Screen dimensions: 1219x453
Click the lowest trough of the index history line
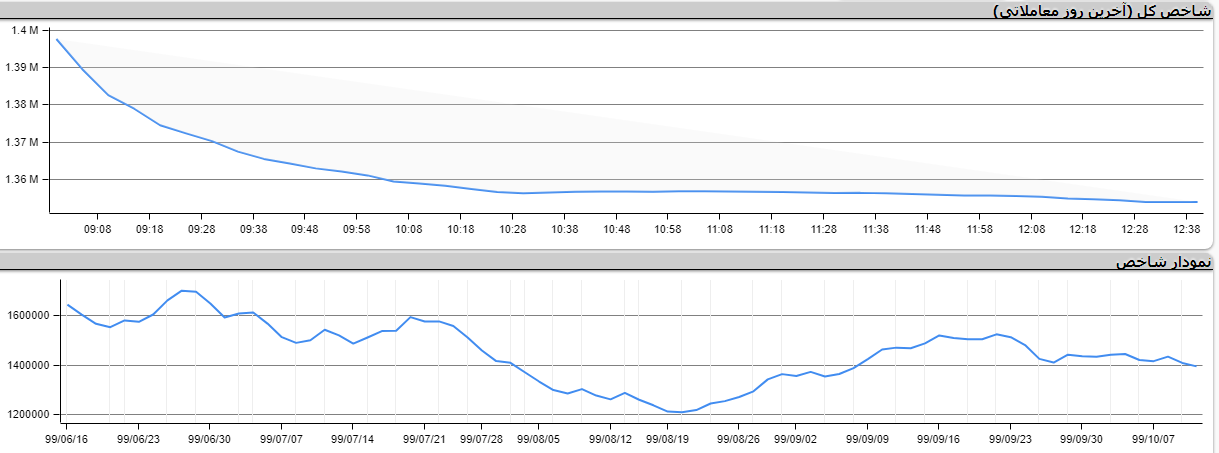680,412
